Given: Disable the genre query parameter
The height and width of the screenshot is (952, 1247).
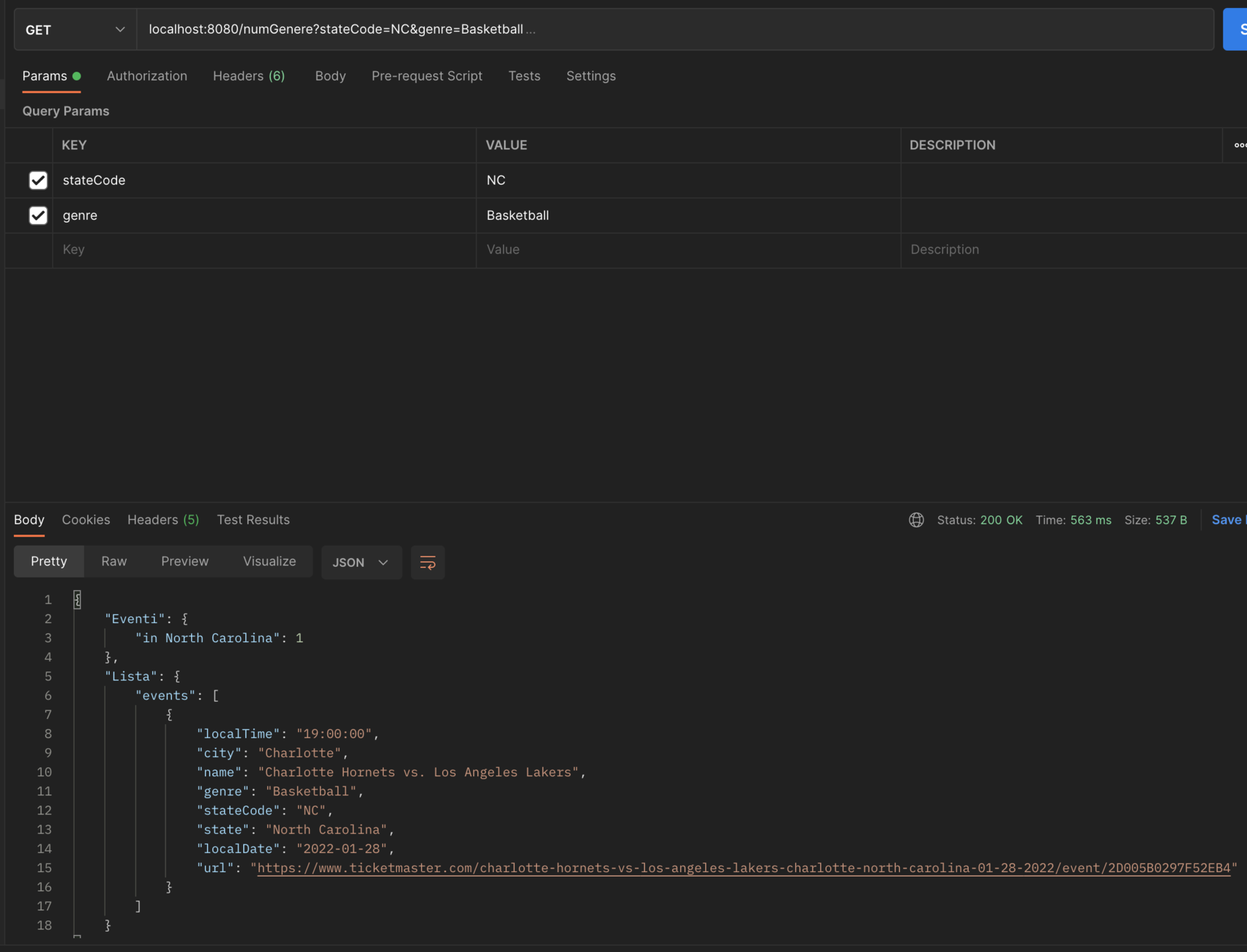Looking at the screenshot, I should [x=38, y=215].
